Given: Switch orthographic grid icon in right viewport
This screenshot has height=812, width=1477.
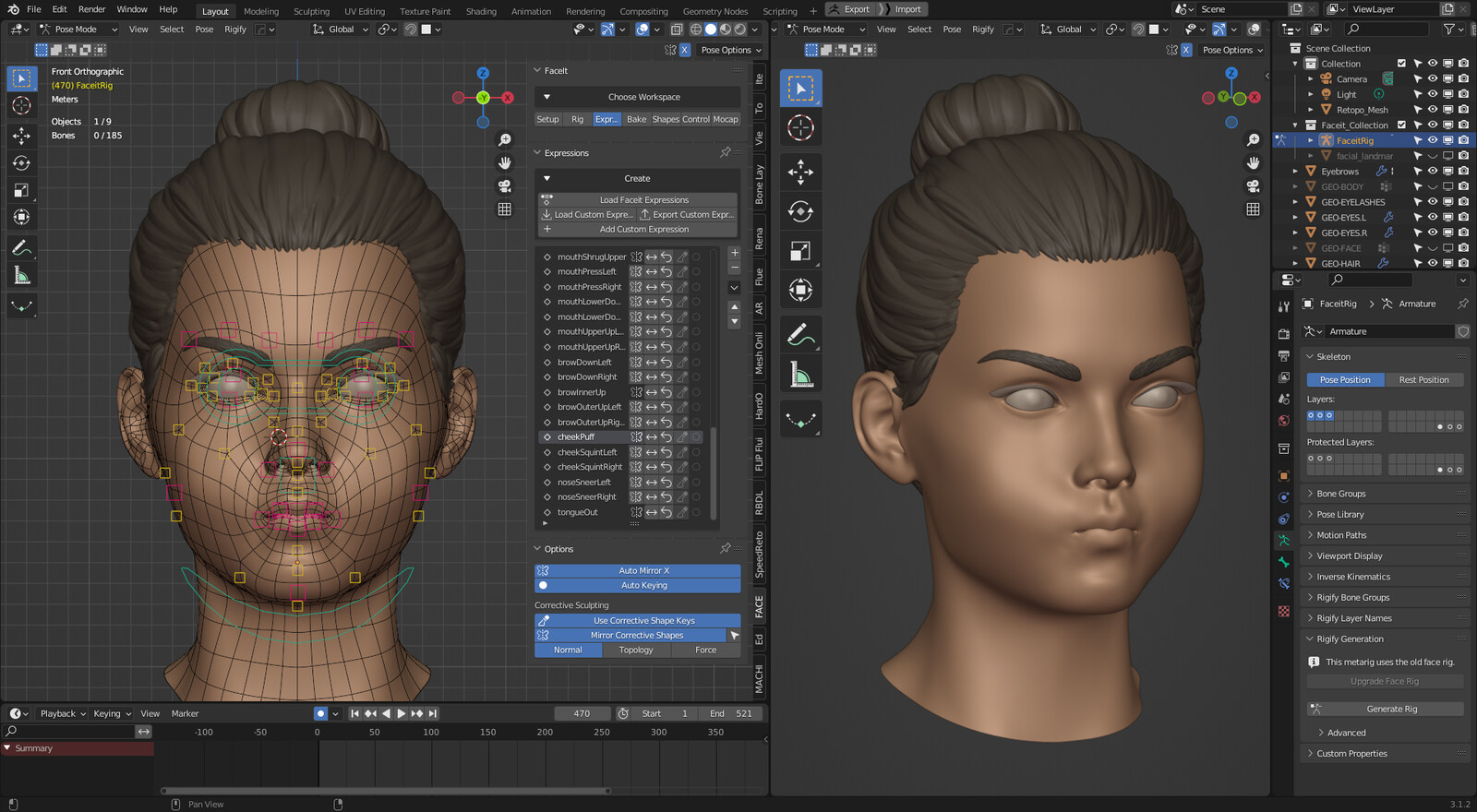Looking at the screenshot, I should (1253, 209).
